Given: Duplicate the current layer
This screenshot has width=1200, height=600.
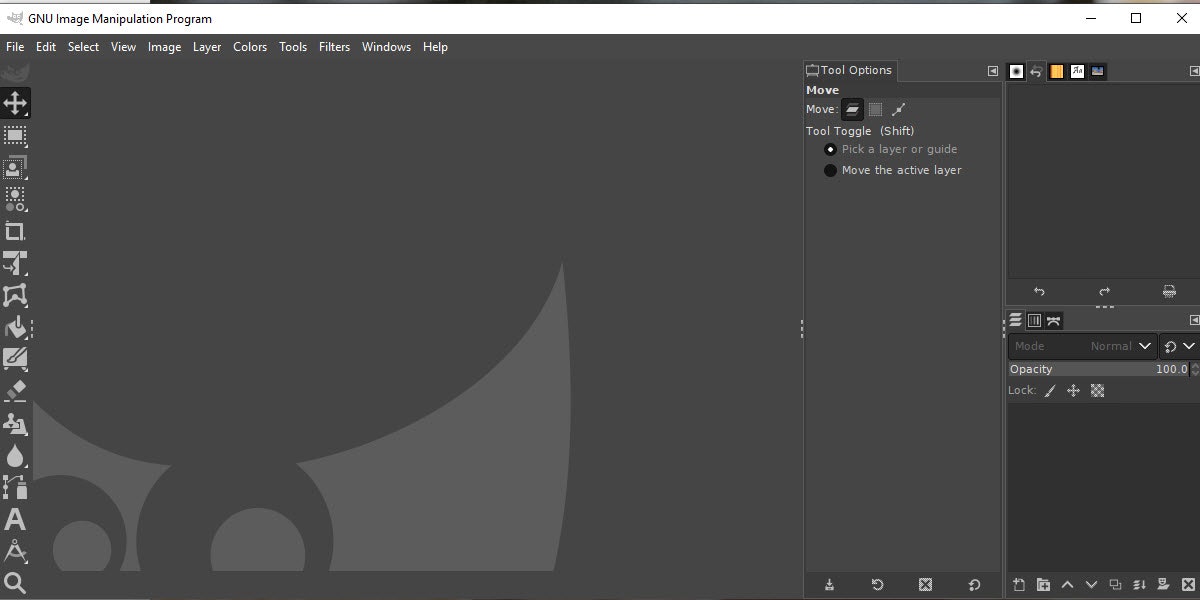Looking at the screenshot, I should point(1115,585).
